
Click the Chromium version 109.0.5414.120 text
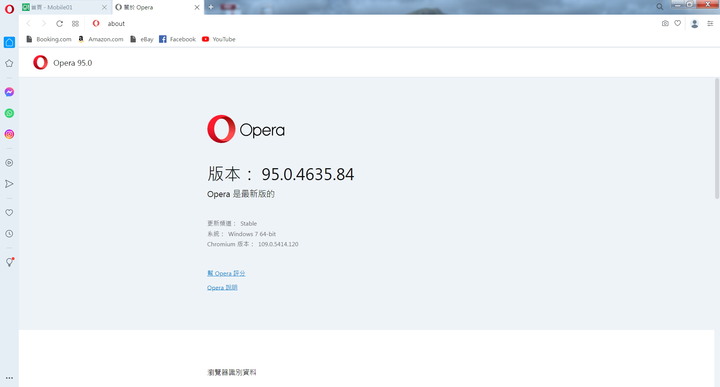(x=278, y=244)
